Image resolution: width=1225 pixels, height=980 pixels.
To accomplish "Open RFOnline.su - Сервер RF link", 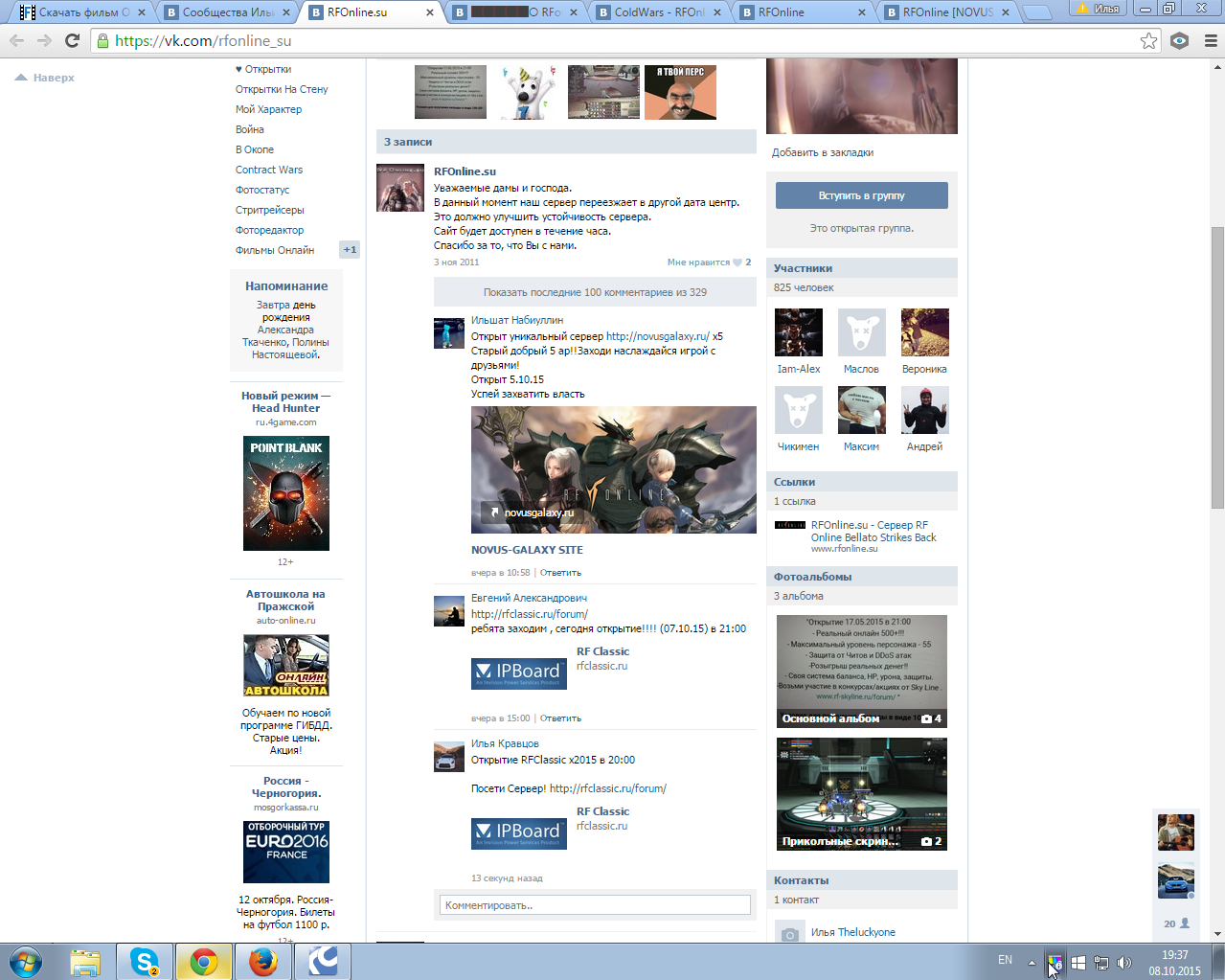I will point(873,531).
